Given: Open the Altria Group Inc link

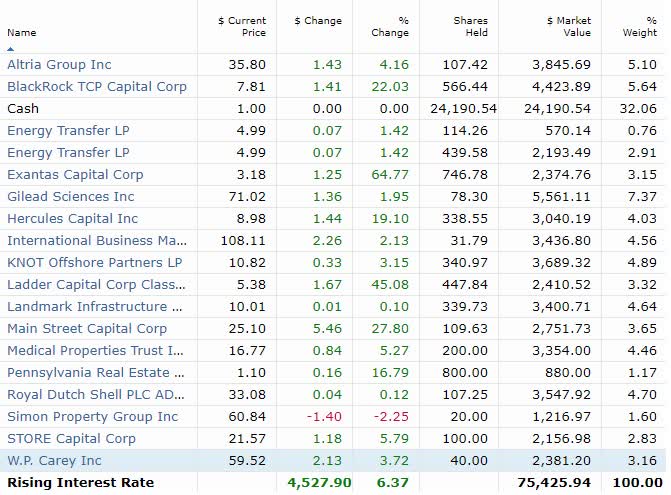Looking at the screenshot, I should click(x=59, y=64).
